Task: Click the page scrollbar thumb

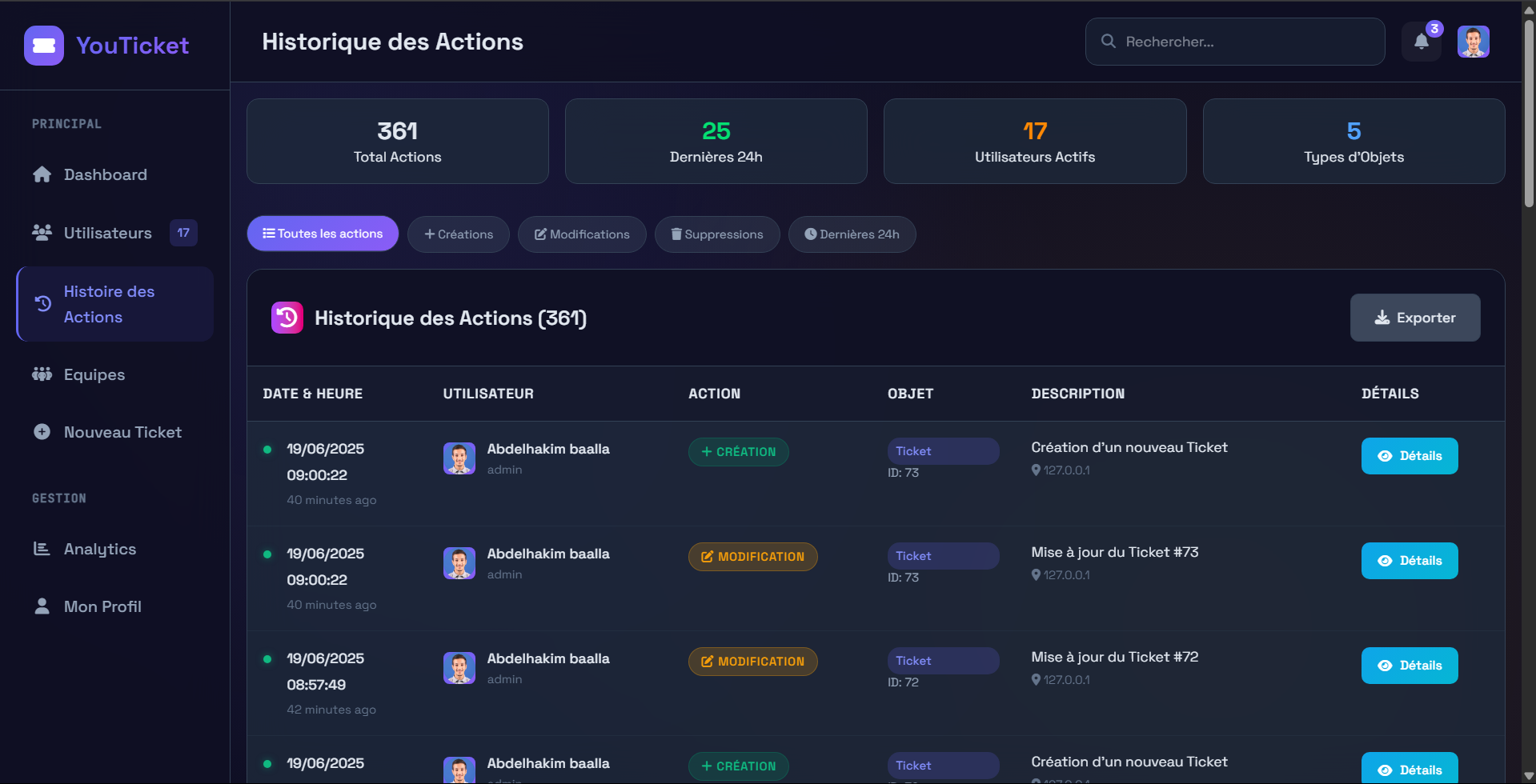Action: click(x=1529, y=112)
